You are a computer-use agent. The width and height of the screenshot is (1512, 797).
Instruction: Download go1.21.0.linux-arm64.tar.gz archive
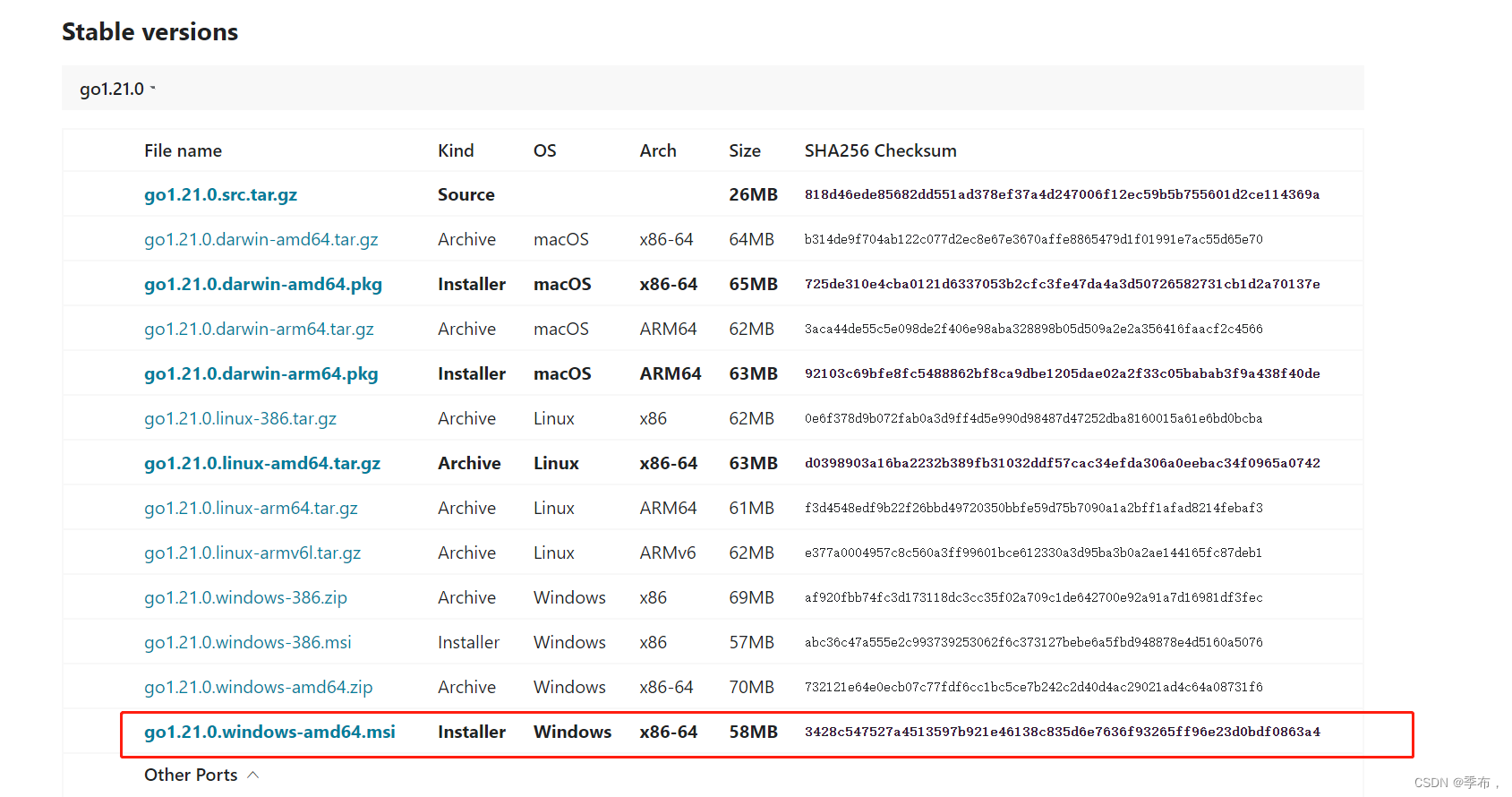point(251,508)
